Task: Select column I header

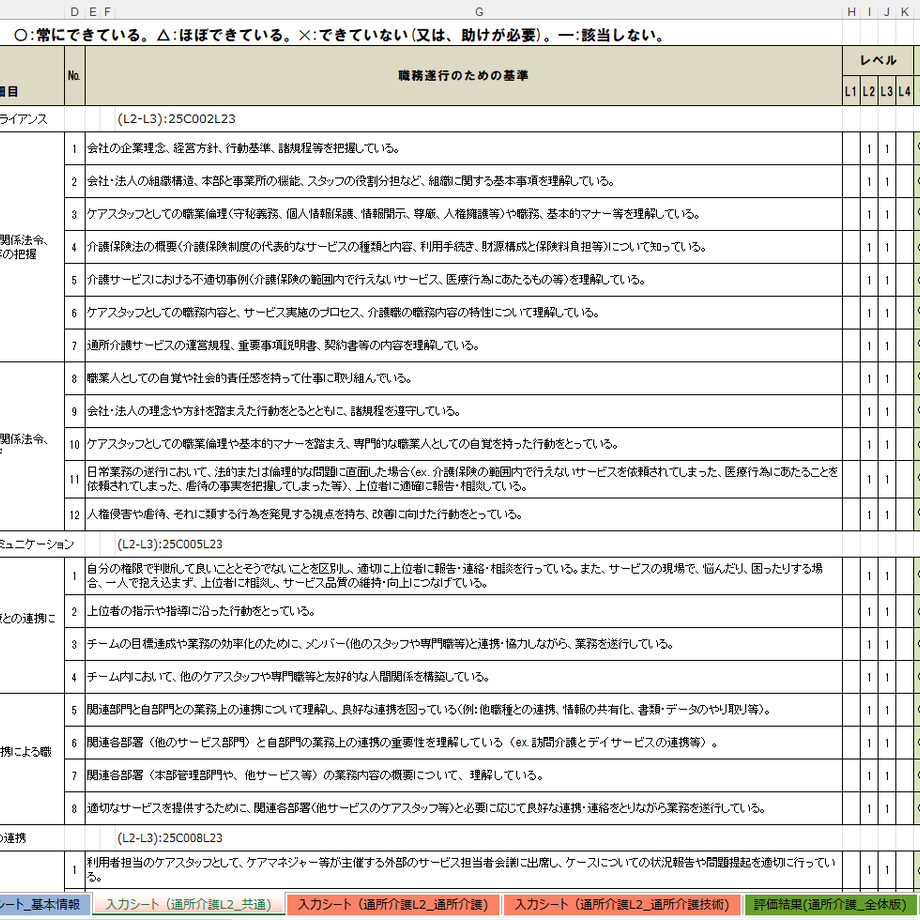Action: click(x=869, y=12)
